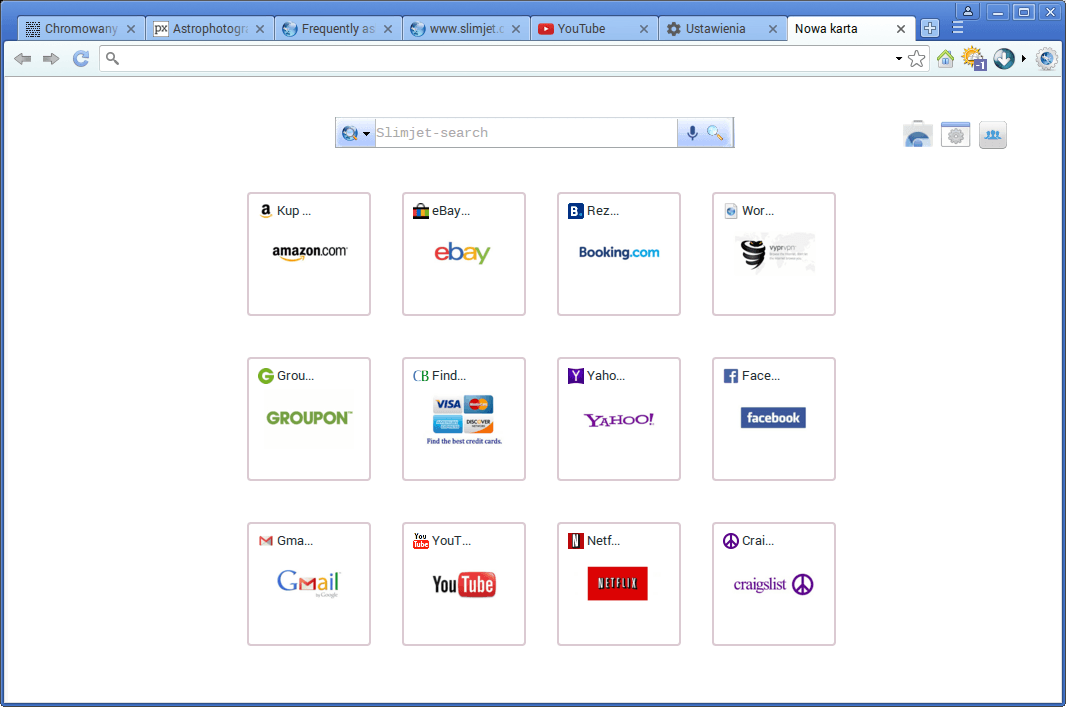Open the Booking.com speed dial tile

coord(619,254)
